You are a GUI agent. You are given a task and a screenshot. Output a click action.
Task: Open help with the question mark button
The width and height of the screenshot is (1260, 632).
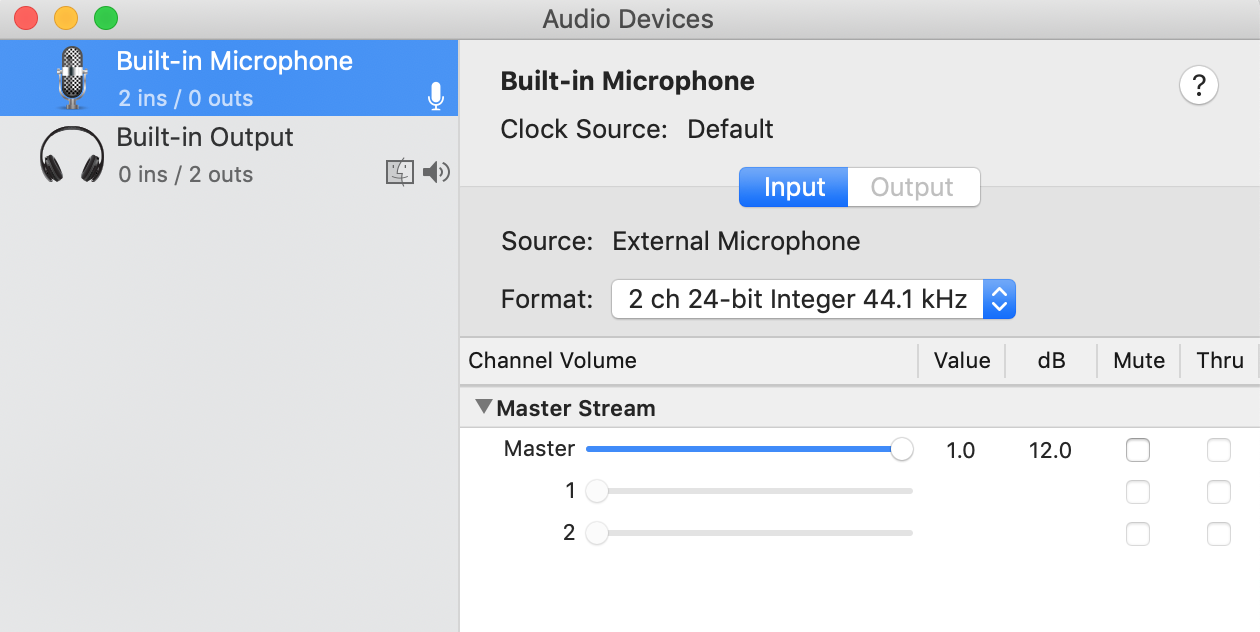tap(1198, 86)
